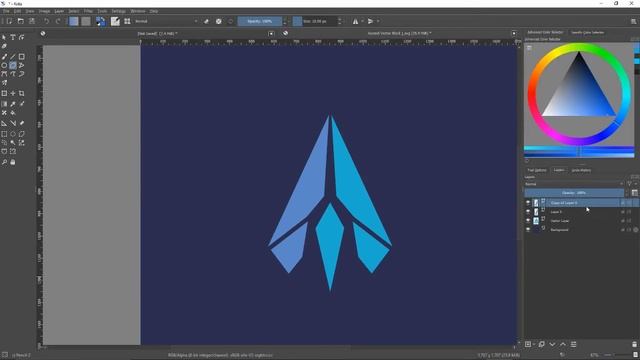The height and width of the screenshot is (360, 640).
Task: Select the Fill bucket tool
Action: coord(13,113)
